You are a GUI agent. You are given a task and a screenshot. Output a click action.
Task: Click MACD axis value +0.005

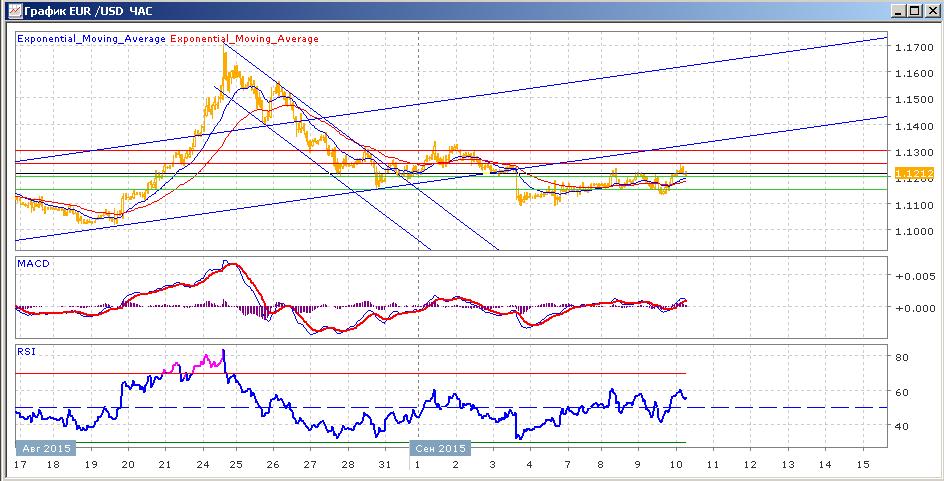[x=914, y=276]
